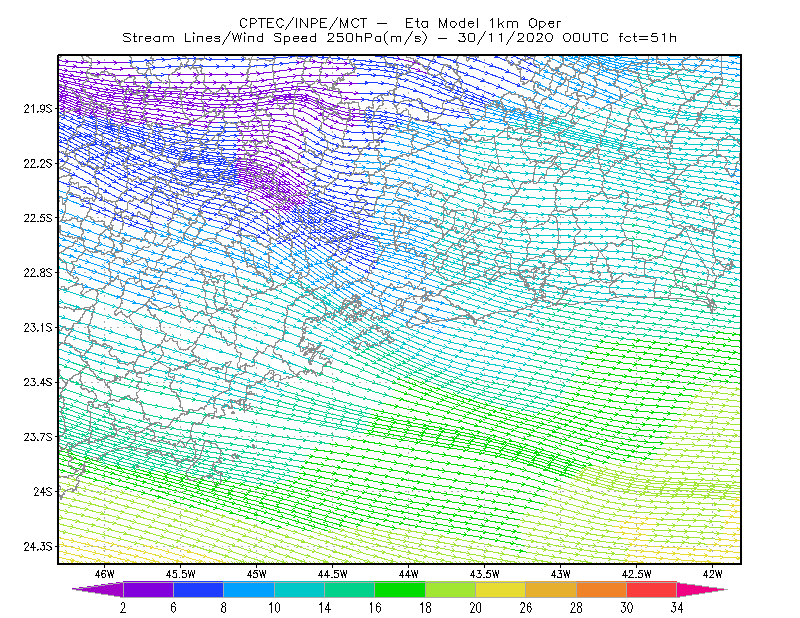Click the yellow 20-26 legend swatch
This screenshot has width=800, height=618.
click(x=501, y=589)
